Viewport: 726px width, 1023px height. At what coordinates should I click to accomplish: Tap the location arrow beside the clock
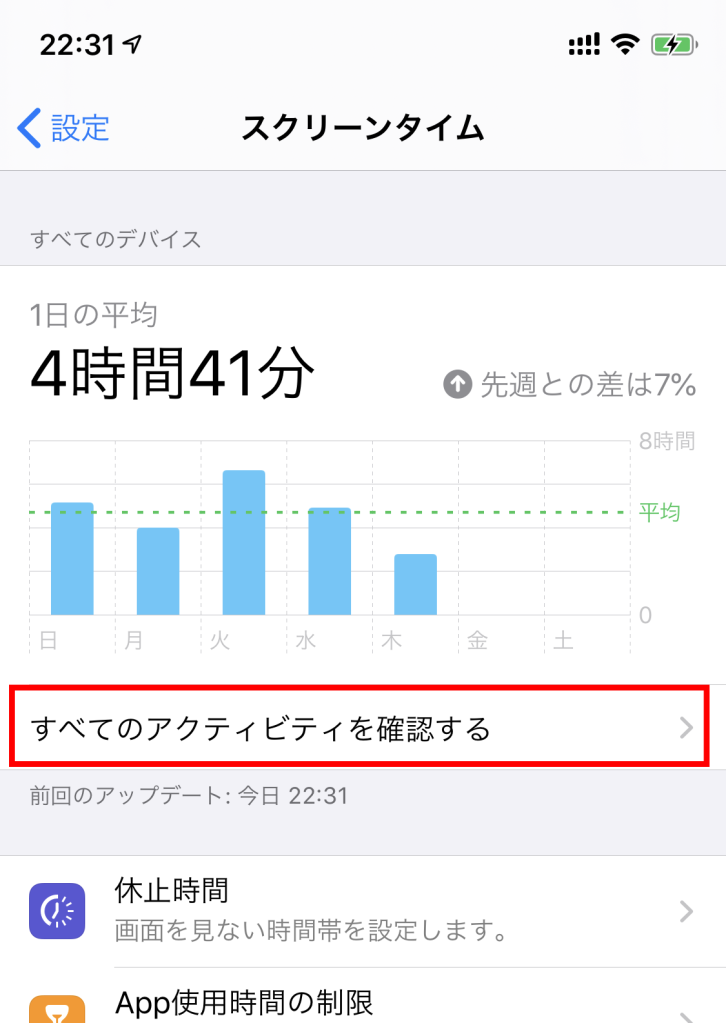[132, 44]
